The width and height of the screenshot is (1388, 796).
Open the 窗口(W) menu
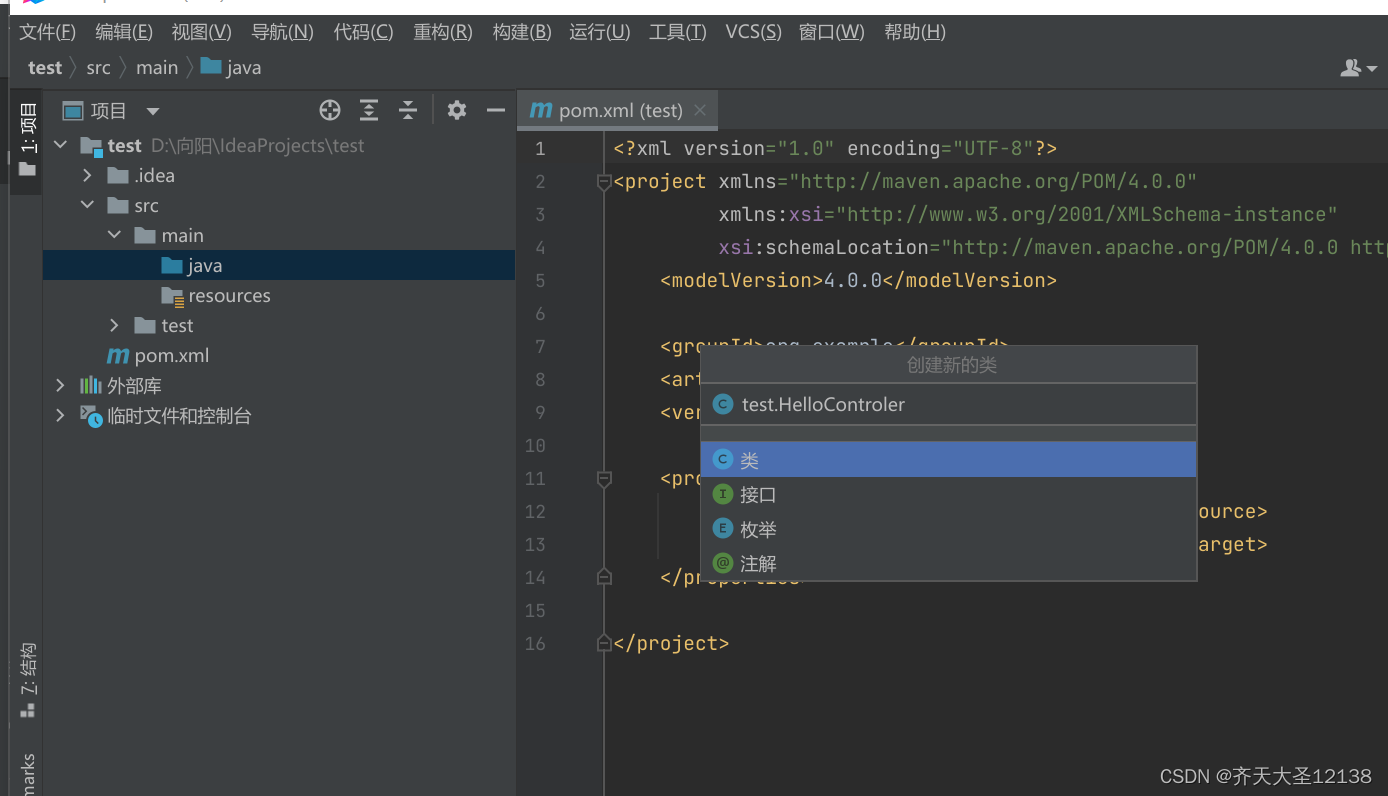point(832,32)
